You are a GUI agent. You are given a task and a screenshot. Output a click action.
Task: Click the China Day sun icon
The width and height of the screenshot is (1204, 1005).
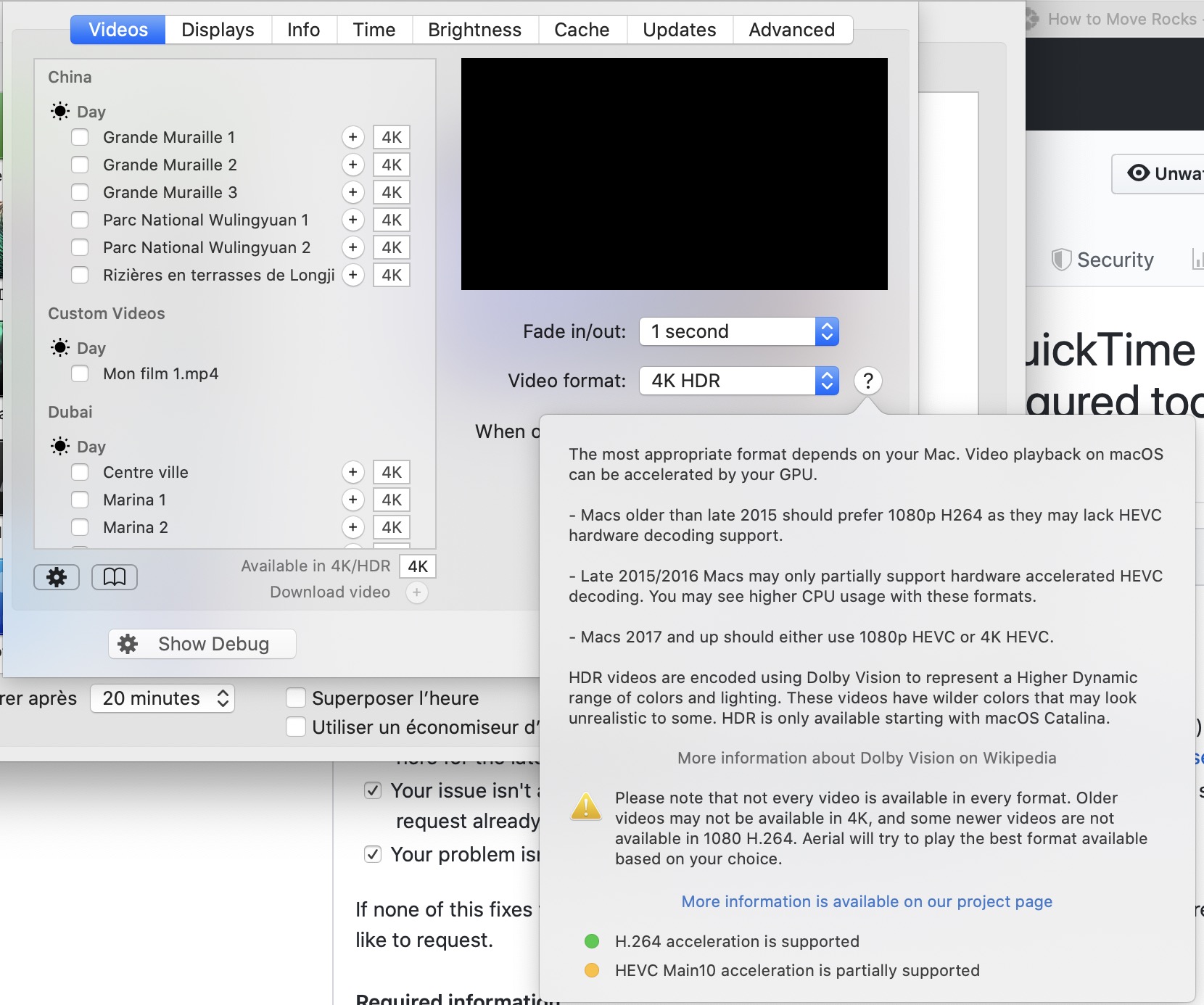[x=60, y=111]
